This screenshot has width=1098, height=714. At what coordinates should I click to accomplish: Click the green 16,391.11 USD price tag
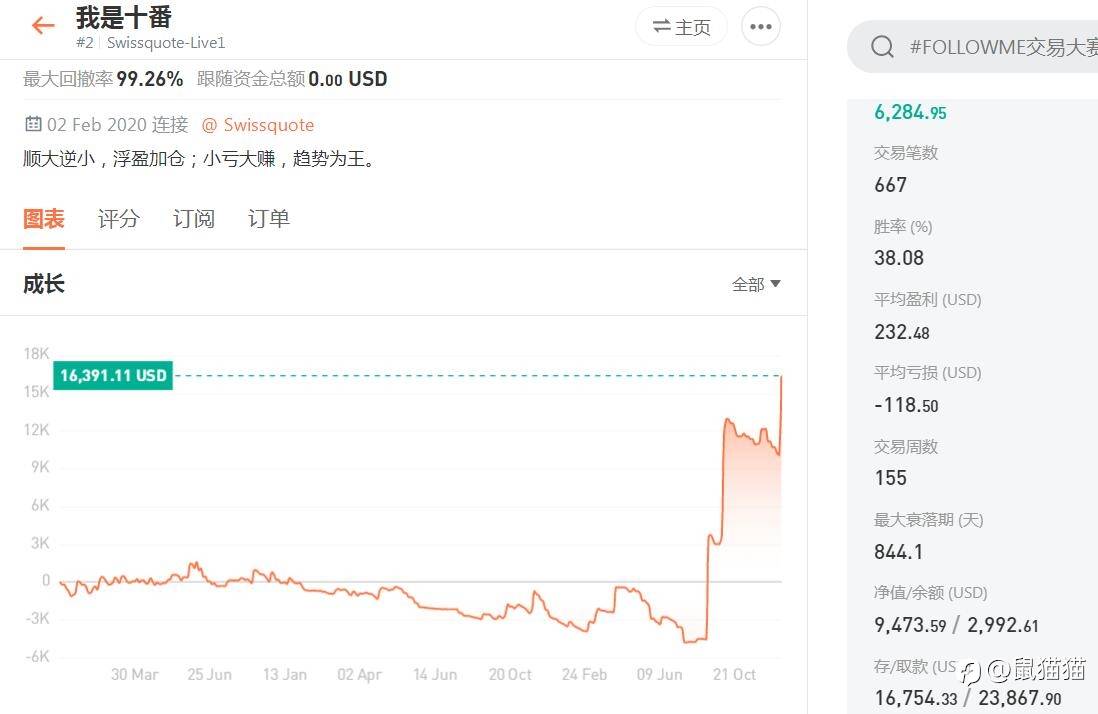click(113, 376)
